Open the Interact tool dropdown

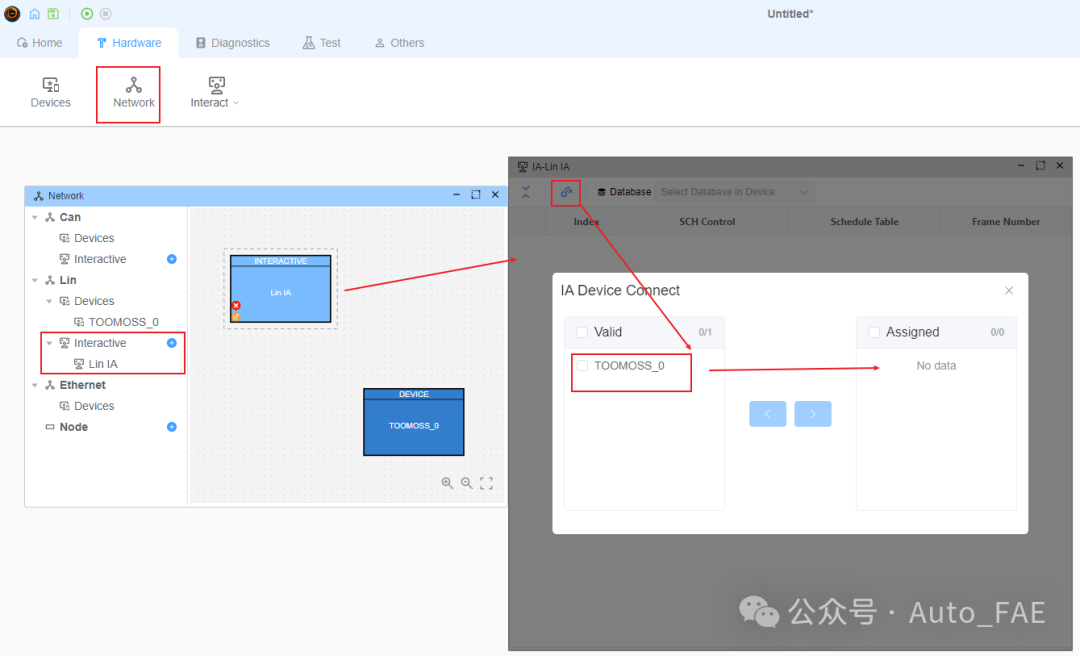[214, 93]
